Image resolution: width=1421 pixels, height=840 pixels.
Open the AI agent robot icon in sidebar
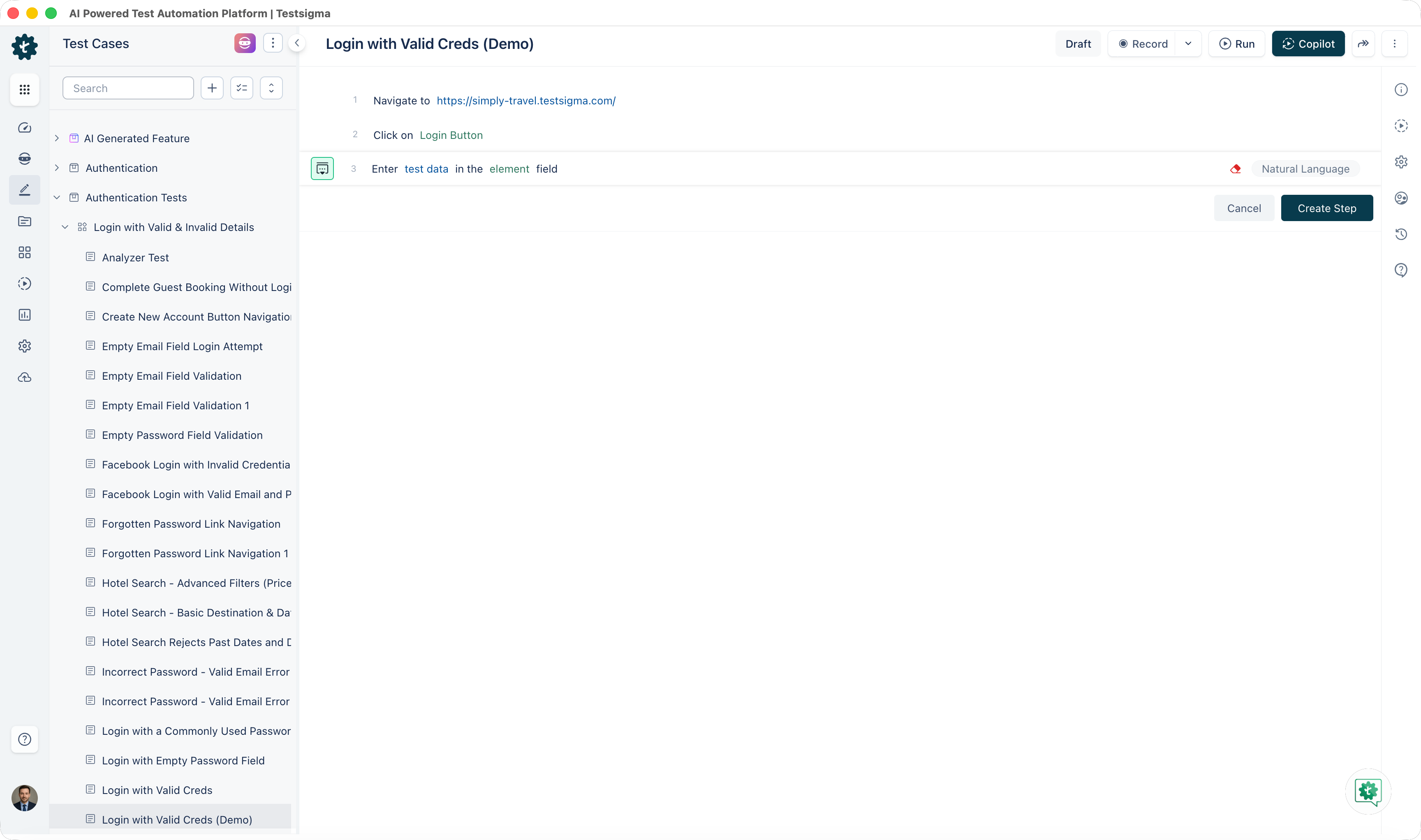click(x=24, y=159)
